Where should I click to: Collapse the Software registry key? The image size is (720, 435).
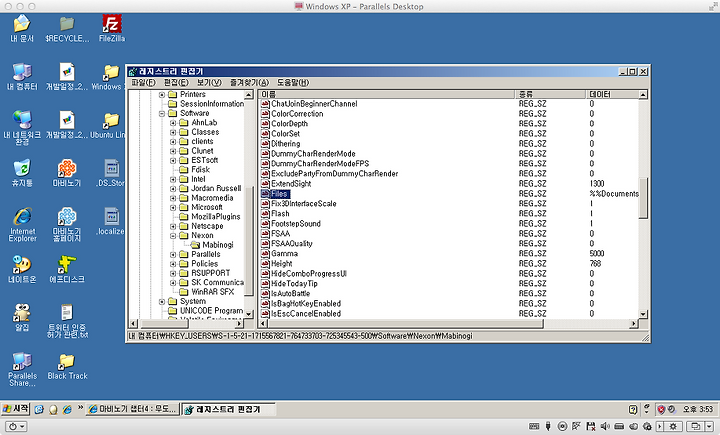(x=162, y=113)
